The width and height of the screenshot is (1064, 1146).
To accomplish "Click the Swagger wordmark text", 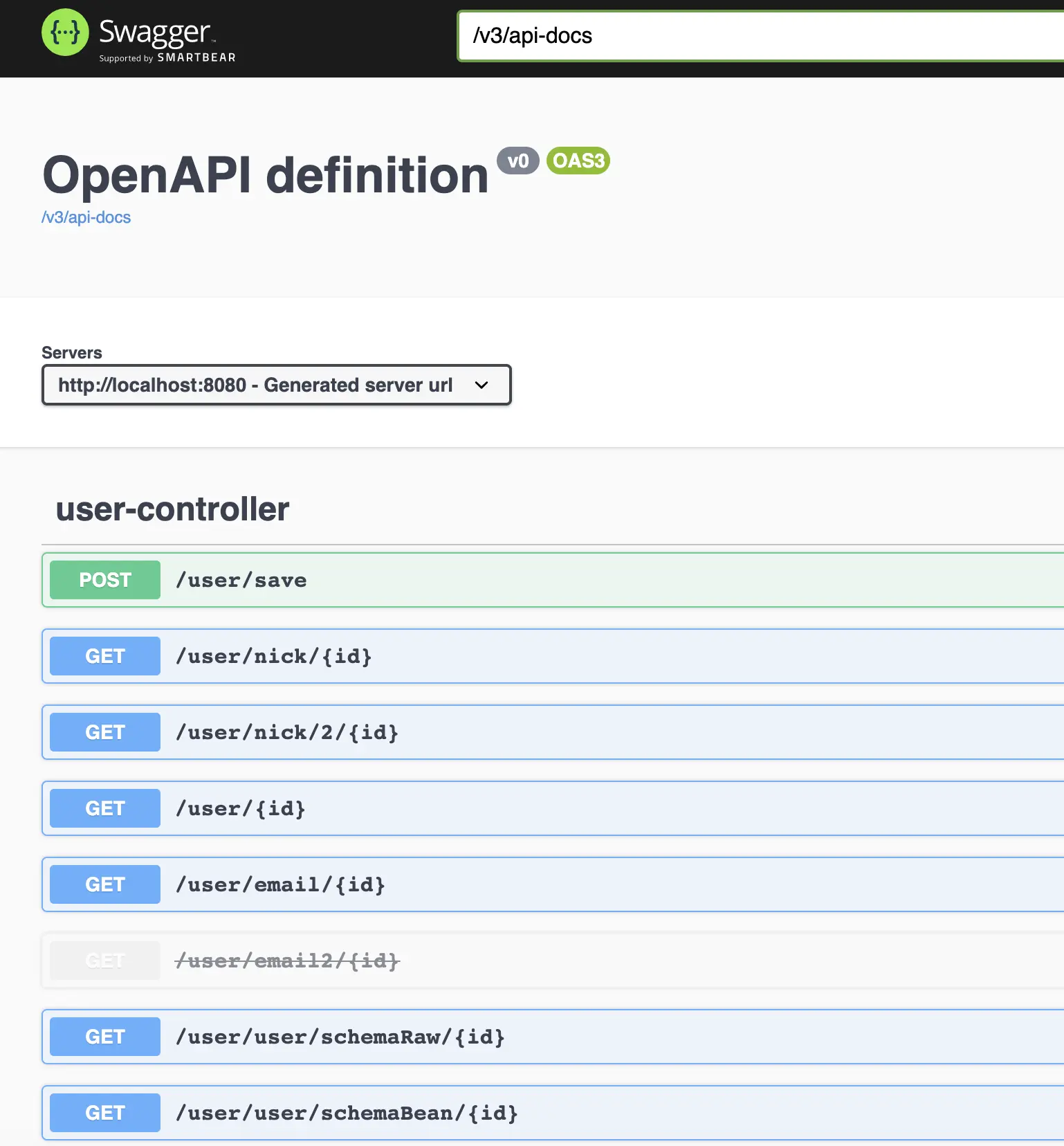I will coord(154,31).
